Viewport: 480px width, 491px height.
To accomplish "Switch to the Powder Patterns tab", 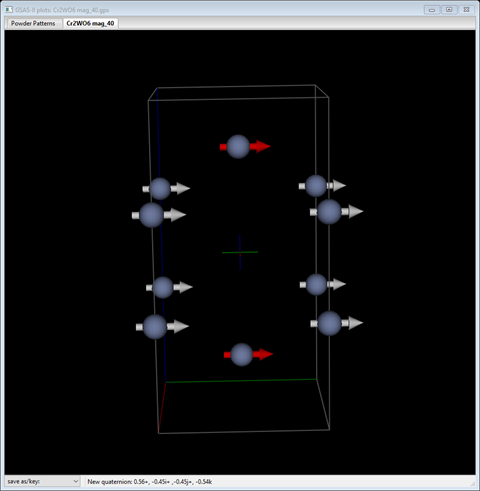I will point(33,23).
